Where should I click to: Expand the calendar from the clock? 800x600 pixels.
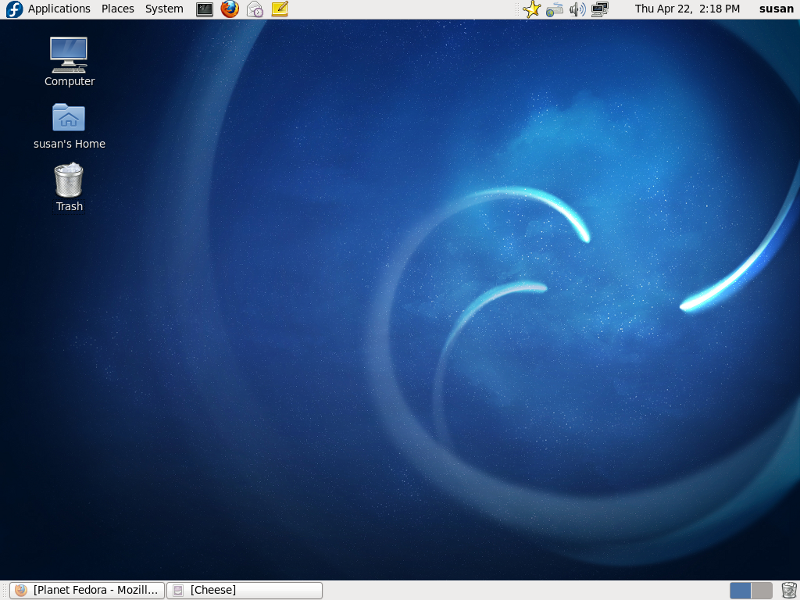pyautogui.click(x=687, y=9)
